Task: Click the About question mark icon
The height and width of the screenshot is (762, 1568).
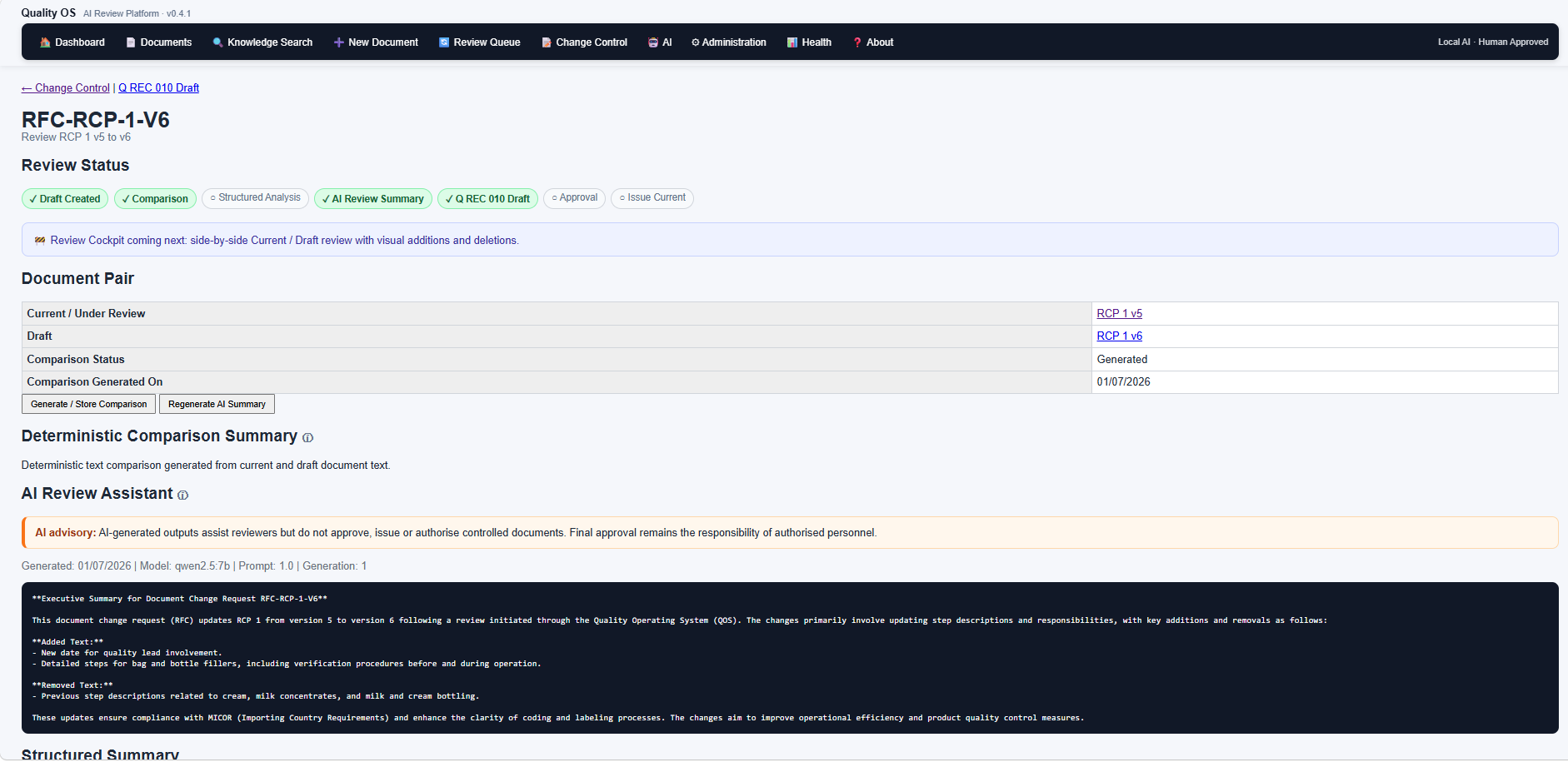Action: tap(857, 42)
